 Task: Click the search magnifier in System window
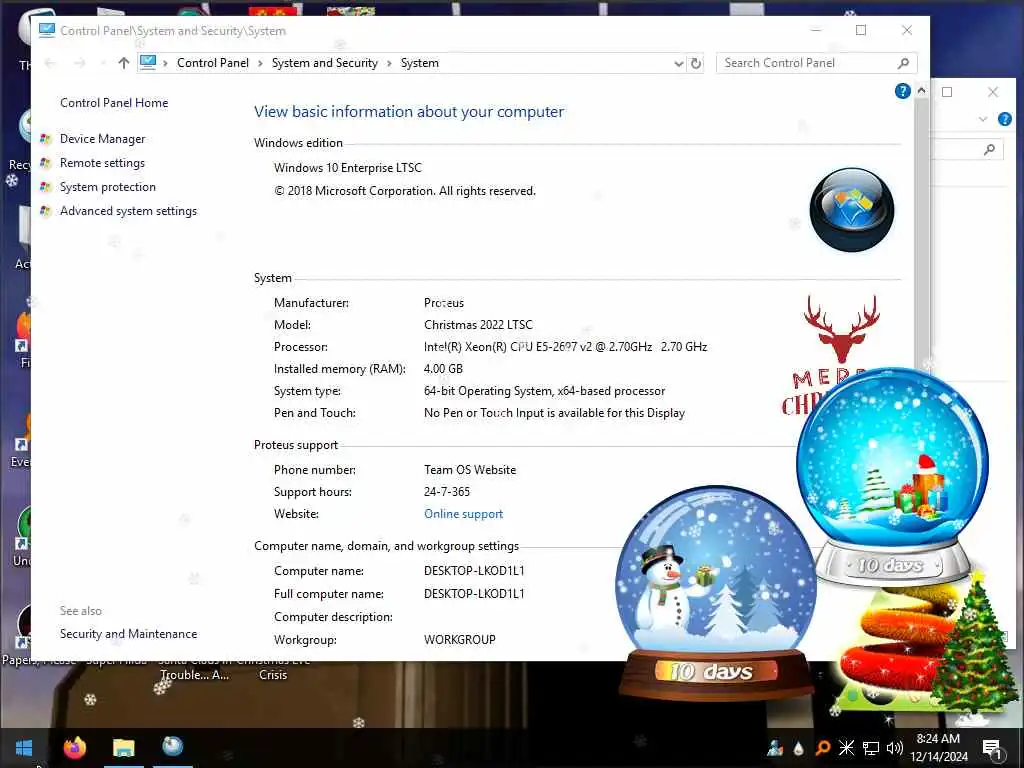pos(903,63)
